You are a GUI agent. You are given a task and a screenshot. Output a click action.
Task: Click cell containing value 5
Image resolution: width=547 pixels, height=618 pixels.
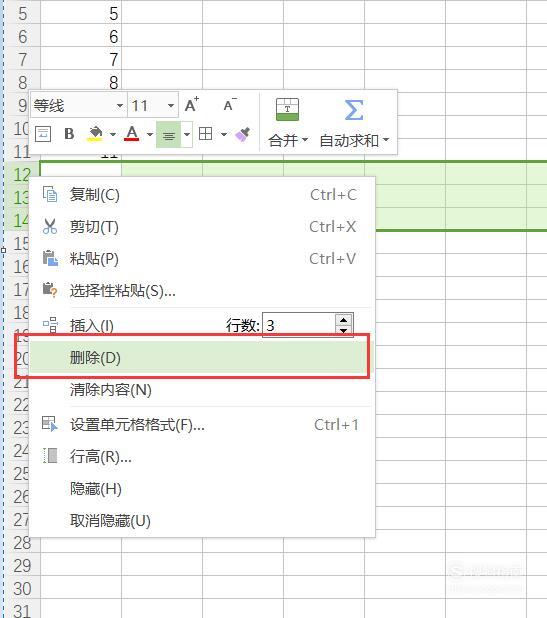click(81, 14)
